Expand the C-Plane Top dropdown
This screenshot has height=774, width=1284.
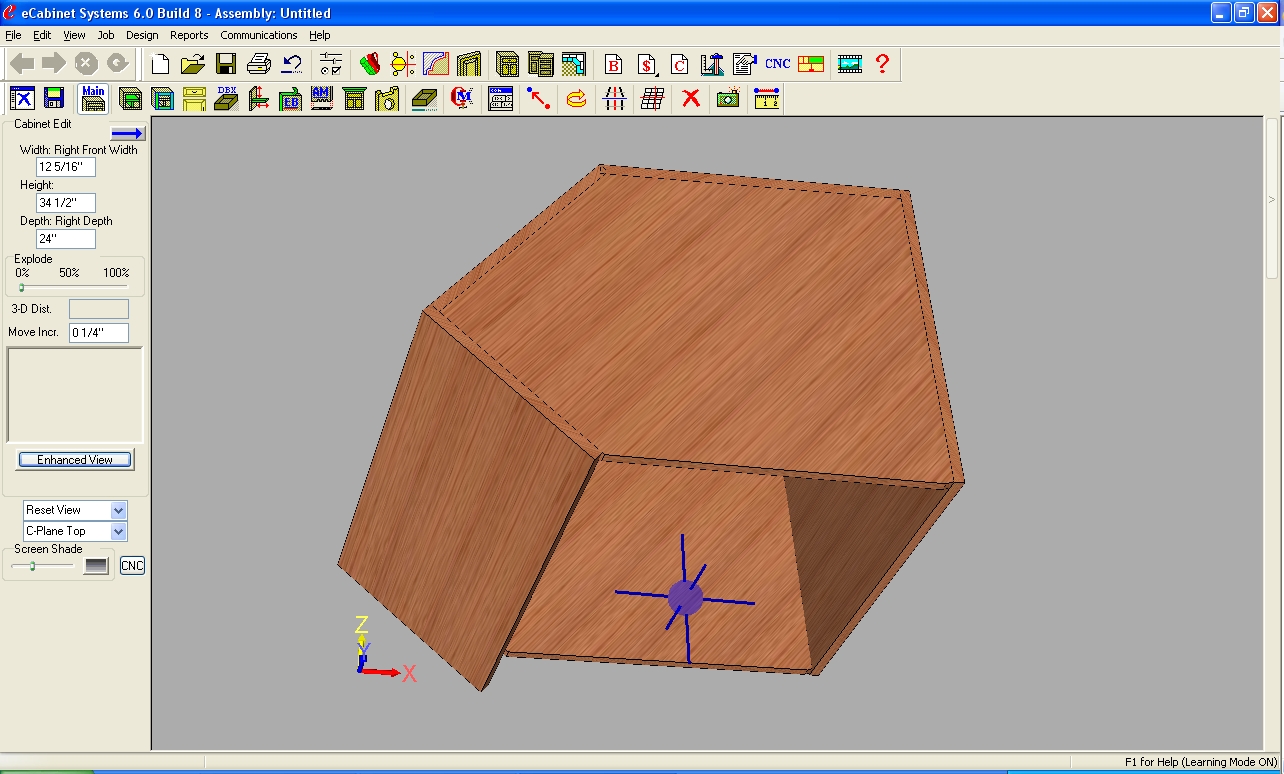pyautogui.click(x=119, y=532)
